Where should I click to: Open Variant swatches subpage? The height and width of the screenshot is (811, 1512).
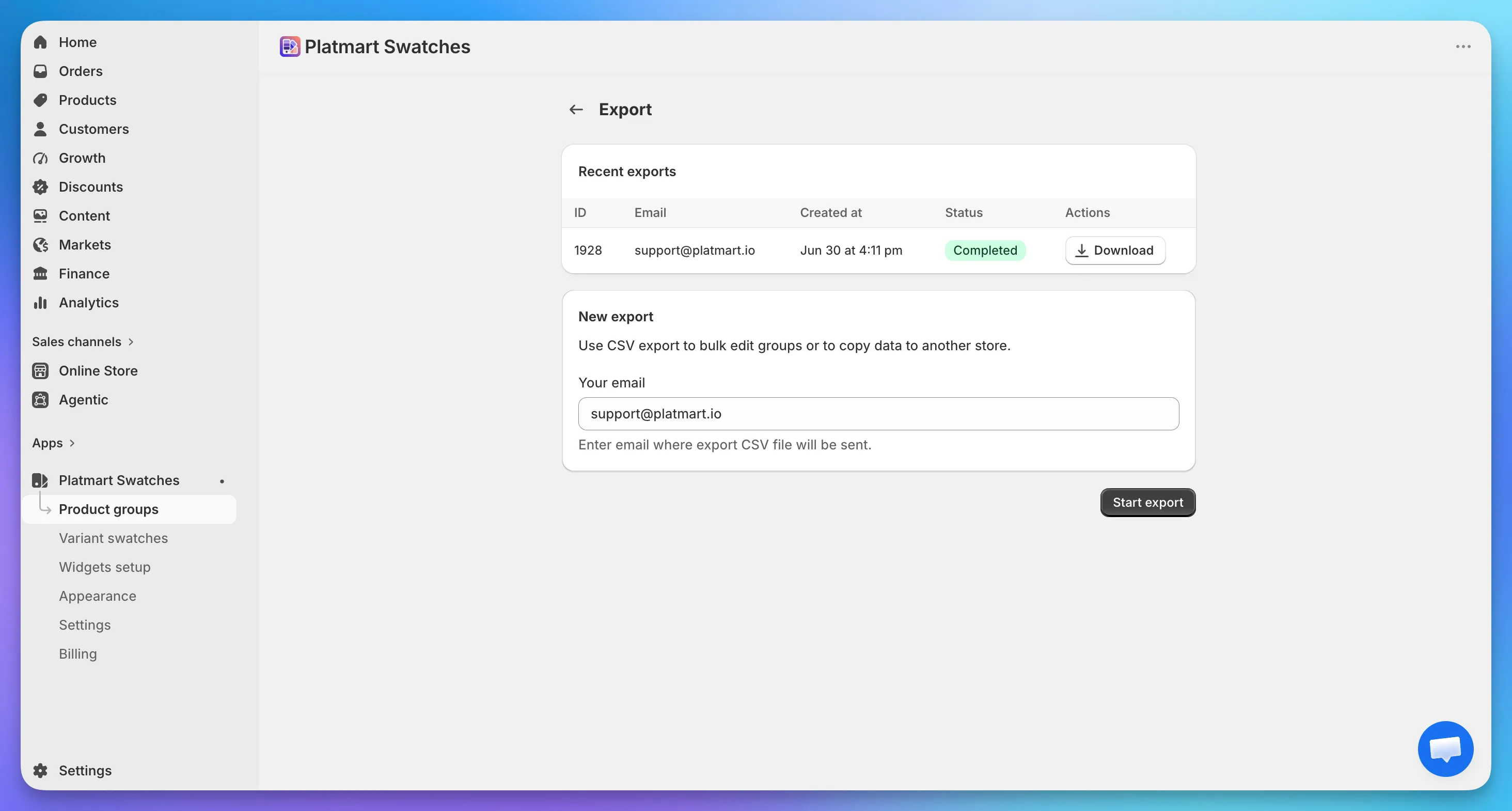click(x=113, y=538)
